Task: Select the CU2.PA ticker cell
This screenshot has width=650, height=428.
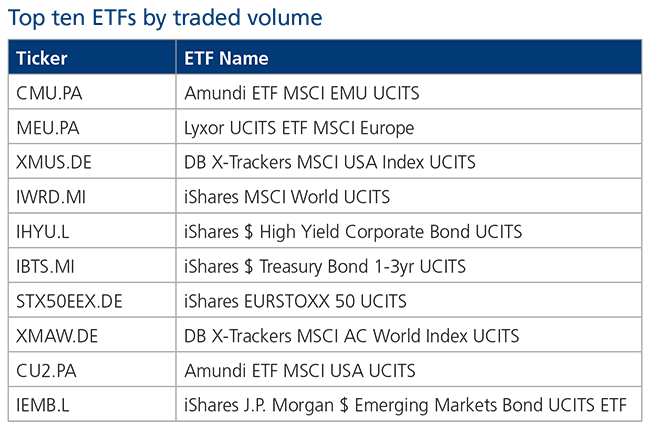Action: tap(92, 370)
